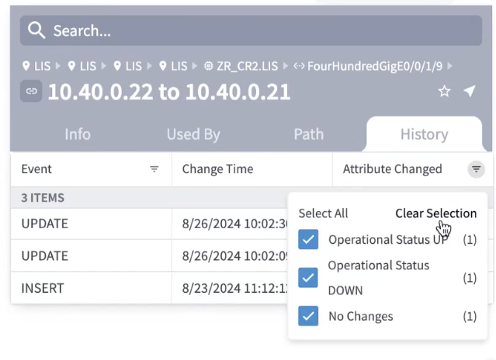Click the 10.40.0.22 to 10.40.0.21 title
The height and width of the screenshot is (360, 496).
pyautogui.click(x=169, y=92)
